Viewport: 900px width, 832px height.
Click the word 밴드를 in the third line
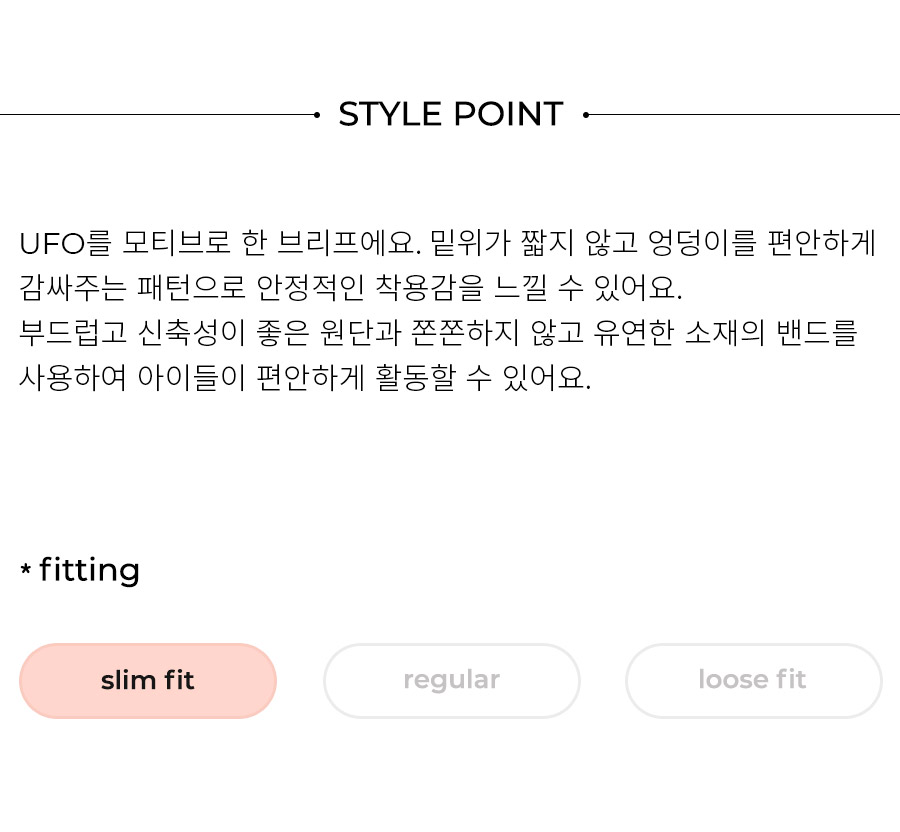pos(817,333)
